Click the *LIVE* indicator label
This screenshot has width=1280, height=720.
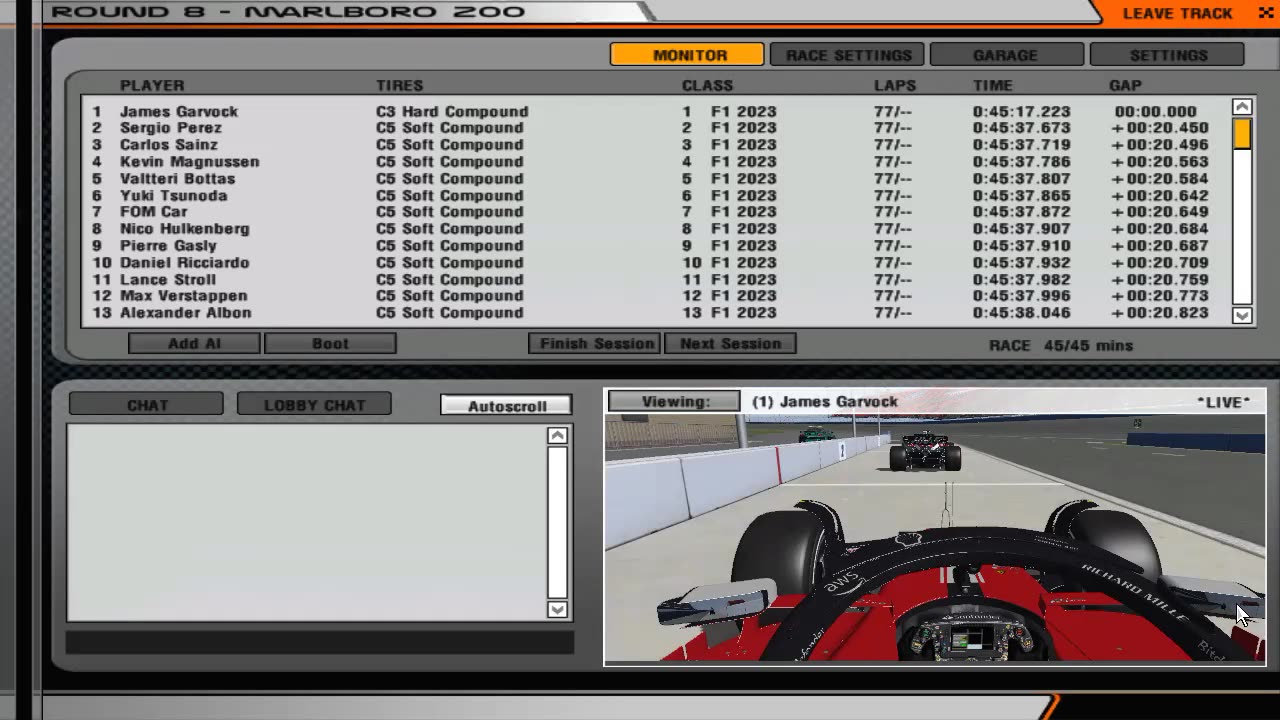click(x=1224, y=402)
